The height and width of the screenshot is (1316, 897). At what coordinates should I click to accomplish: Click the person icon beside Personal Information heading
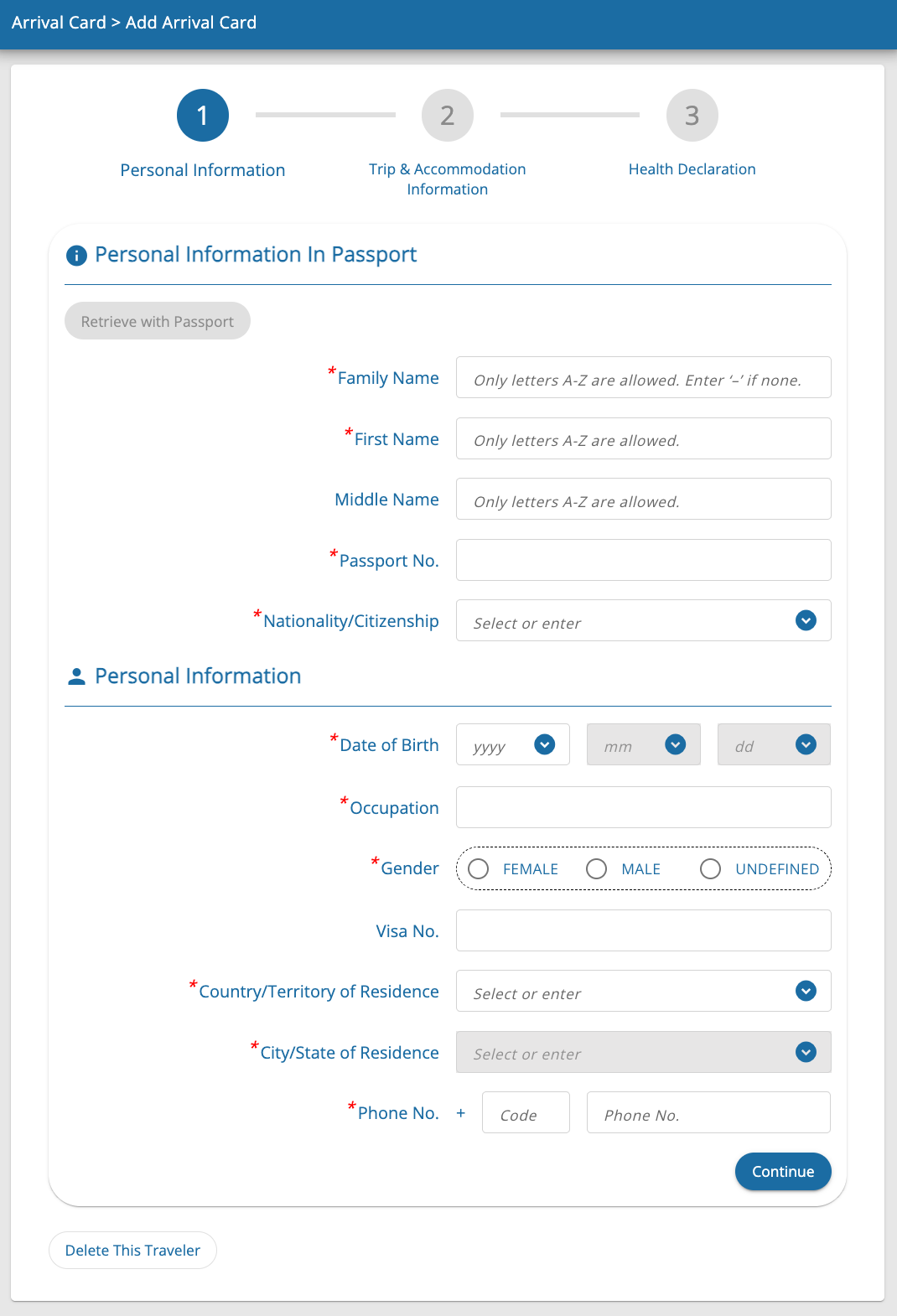76,676
